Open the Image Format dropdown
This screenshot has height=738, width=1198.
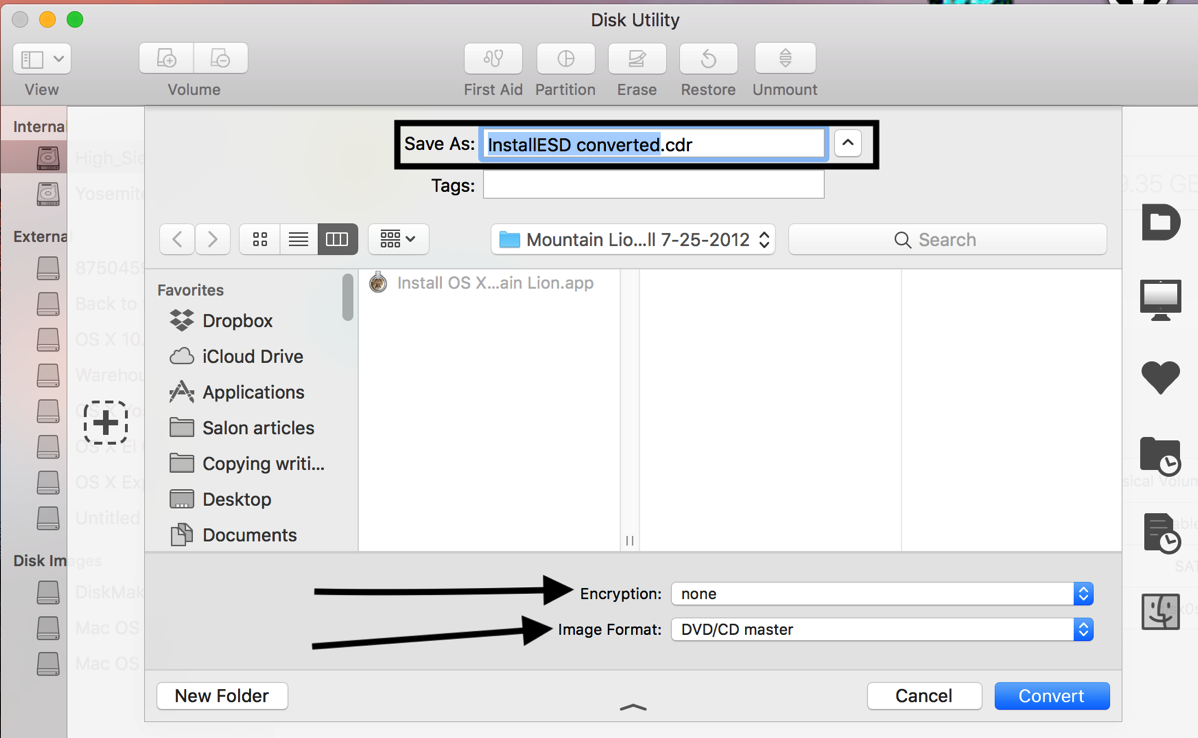click(x=882, y=630)
